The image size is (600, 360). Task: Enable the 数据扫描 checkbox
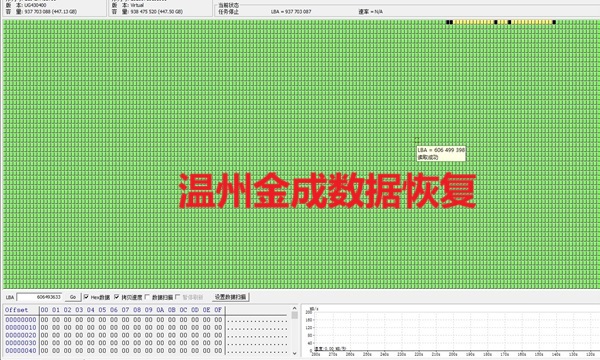(x=147, y=297)
